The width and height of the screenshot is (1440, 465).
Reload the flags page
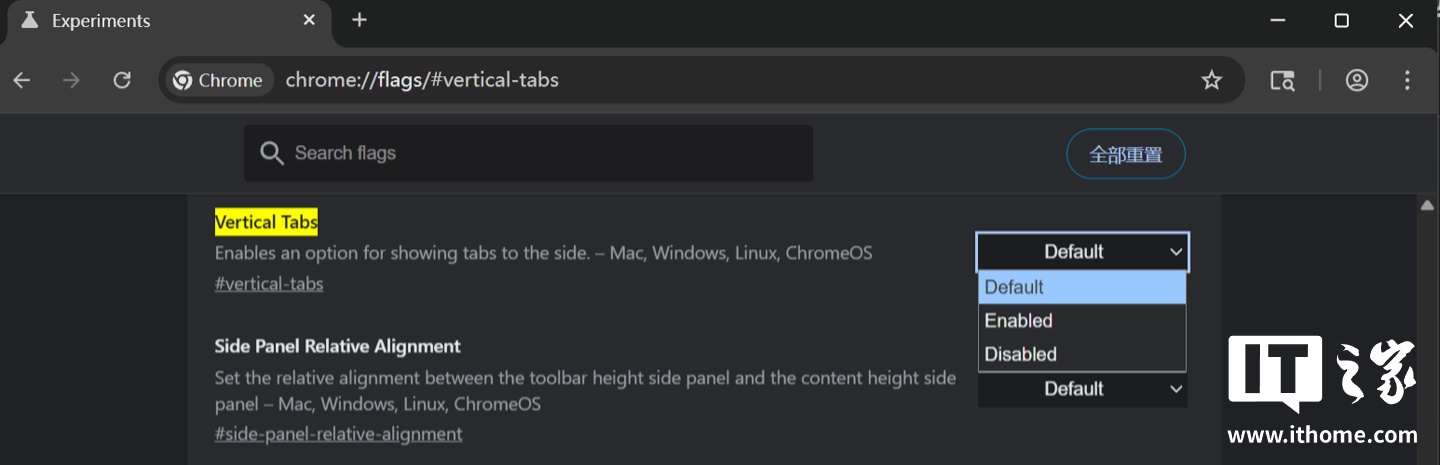tap(122, 81)
